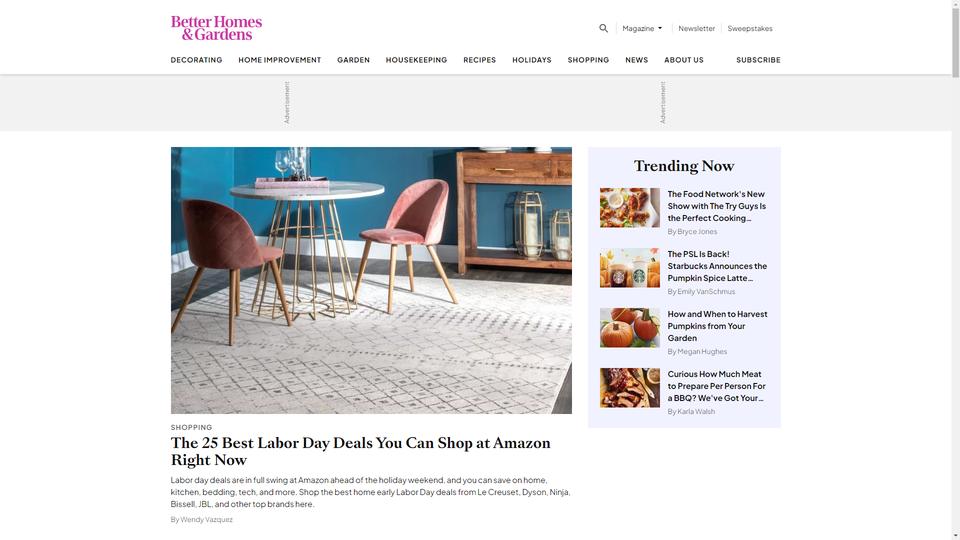Go to the Recipes section
The image size is (960, 540).
point(479,60)
